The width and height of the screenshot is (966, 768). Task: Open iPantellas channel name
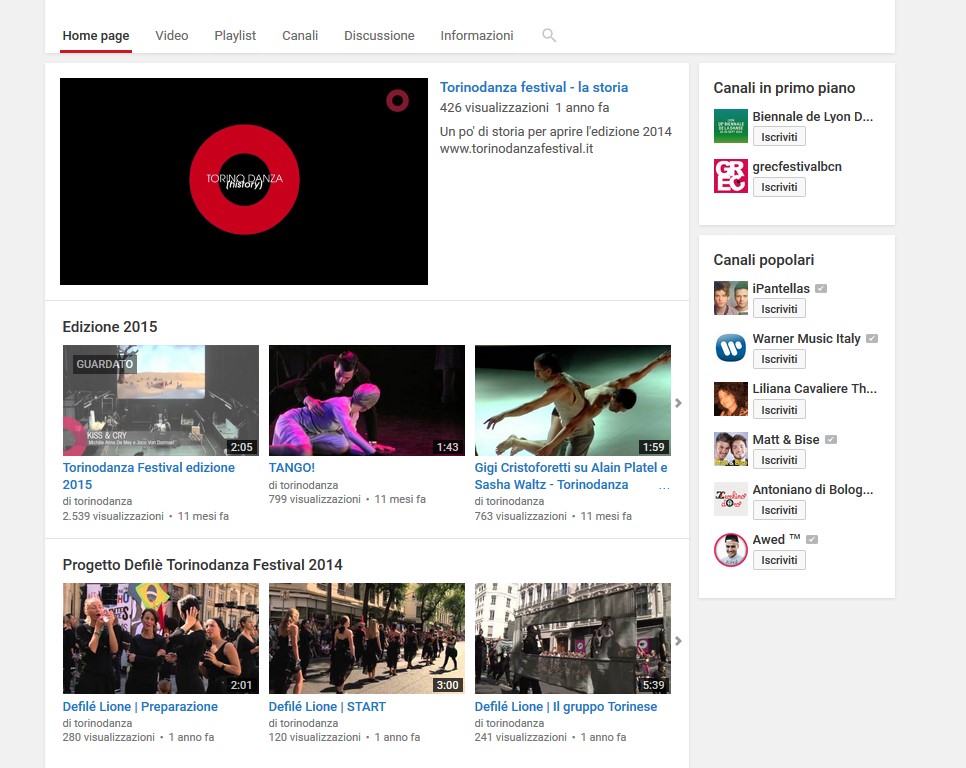pos(781,288)
